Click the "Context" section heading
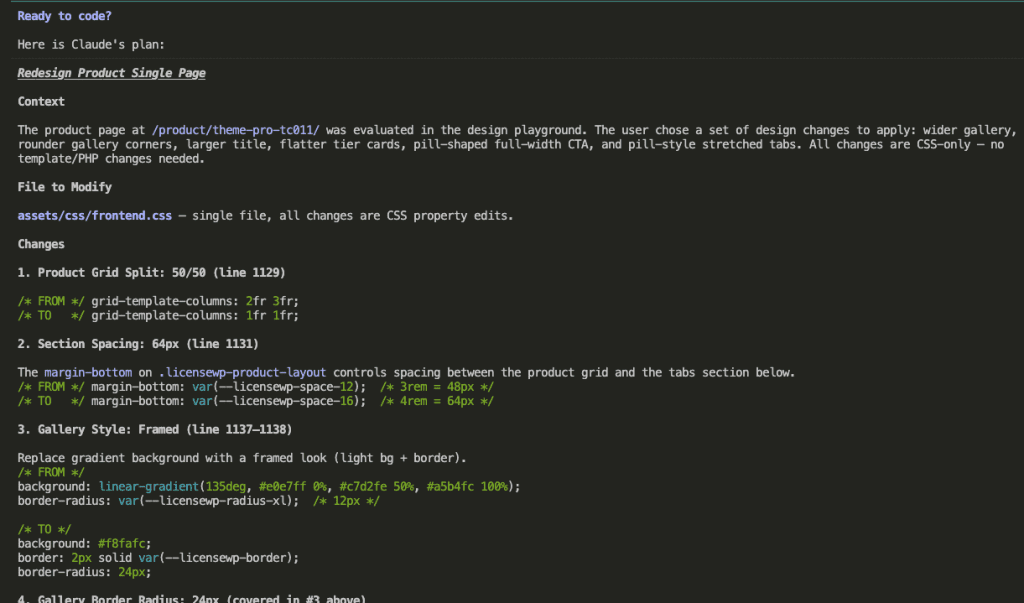 coord(40,101)
